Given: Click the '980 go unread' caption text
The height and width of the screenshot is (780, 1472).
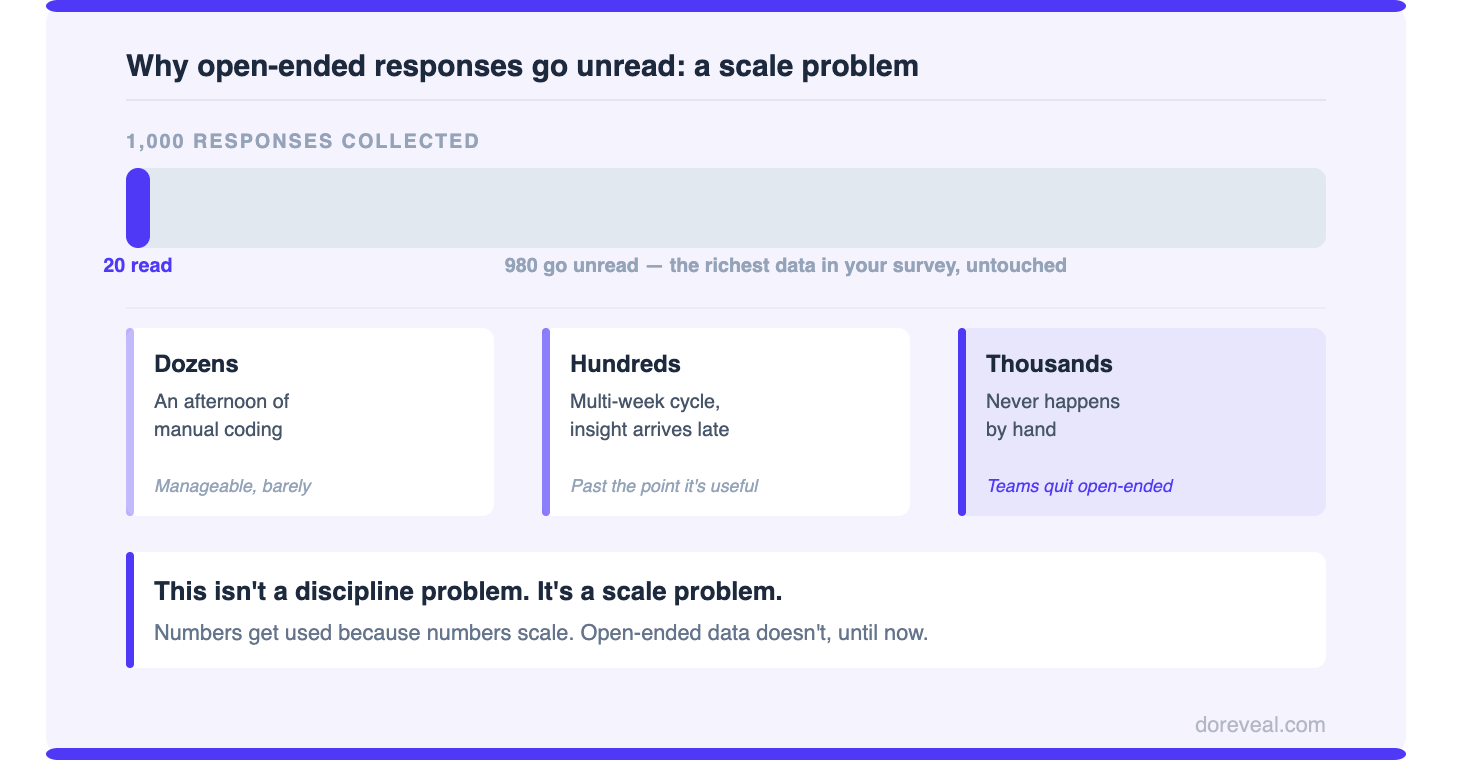Looking at the screenshot, I should 786,265.
